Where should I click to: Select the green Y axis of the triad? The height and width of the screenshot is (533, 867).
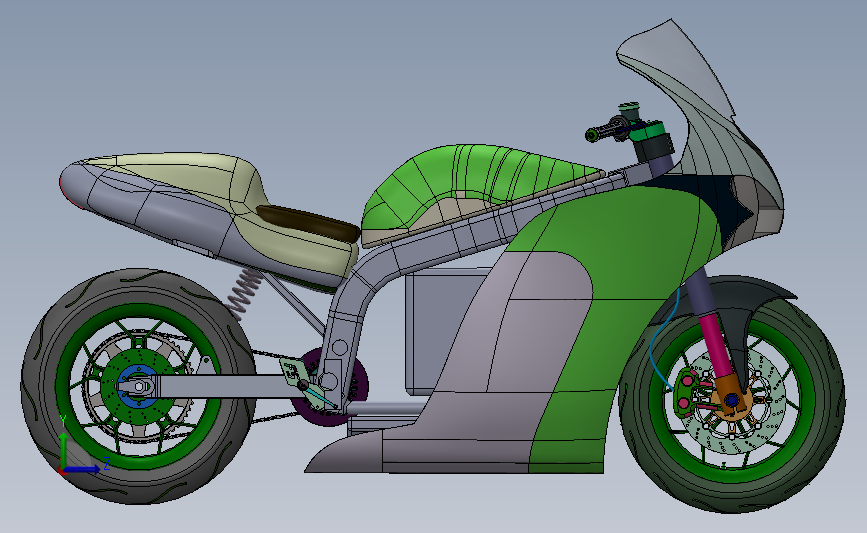coord(63,450)
